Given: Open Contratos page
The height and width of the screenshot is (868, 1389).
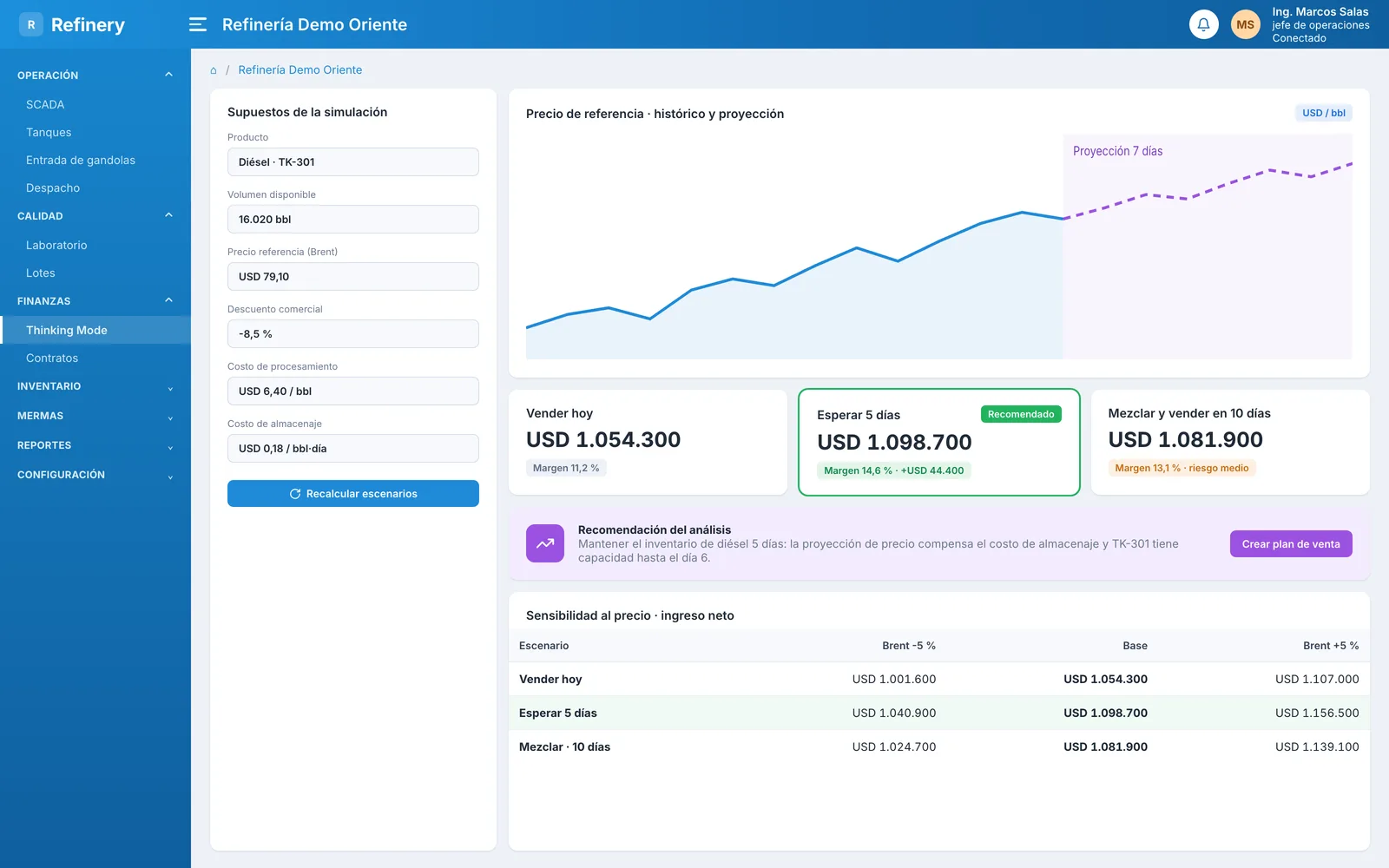Looking at the screenshot, I should 95,358.
